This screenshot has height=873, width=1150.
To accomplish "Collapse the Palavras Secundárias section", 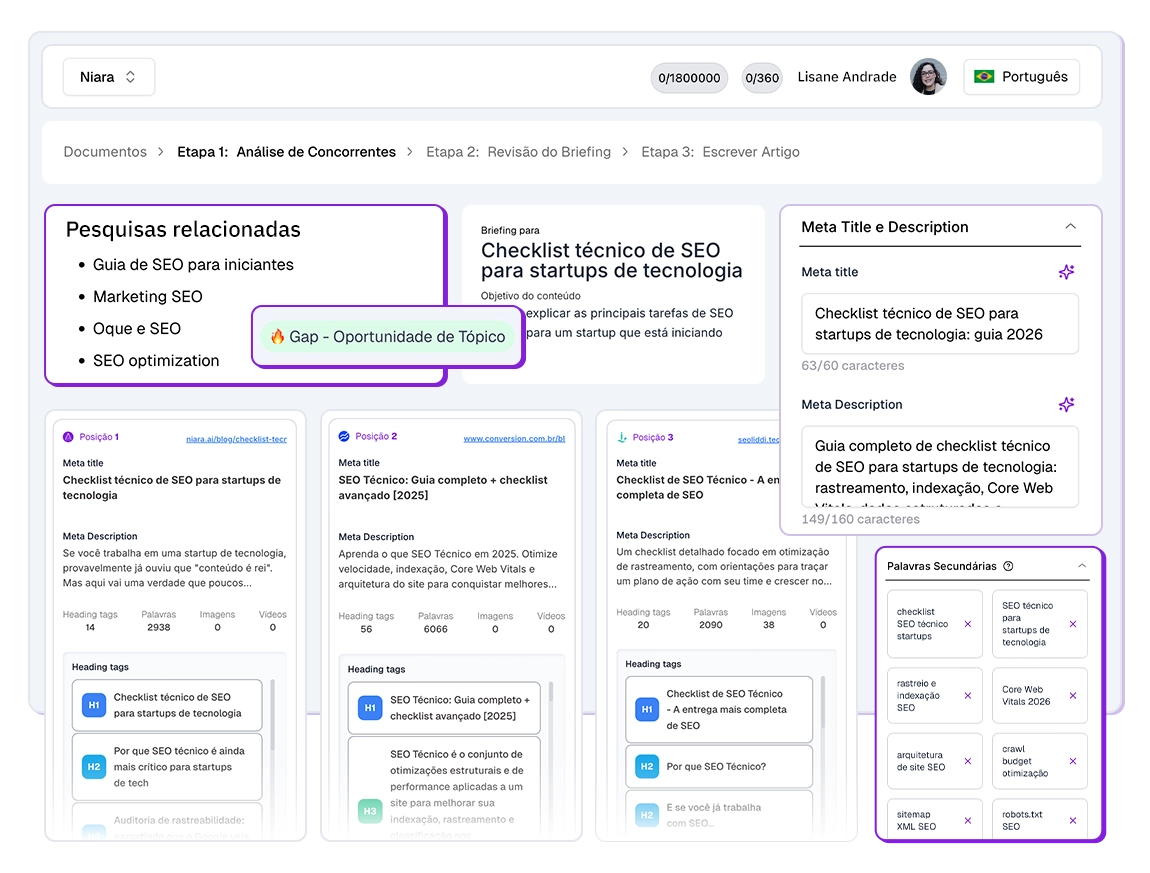I will point(1081,566).
